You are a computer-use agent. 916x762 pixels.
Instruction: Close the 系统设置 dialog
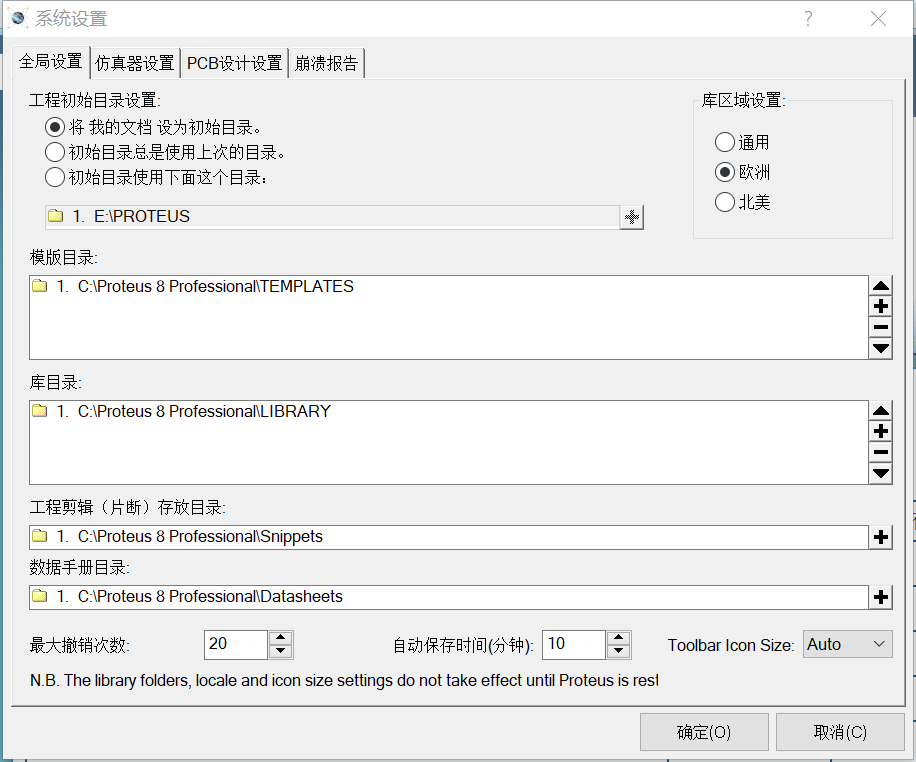click(878, 19)
